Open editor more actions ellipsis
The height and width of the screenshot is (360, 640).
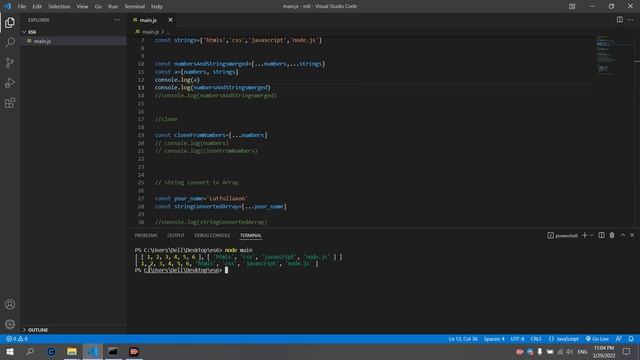click(x=631, y=20)
